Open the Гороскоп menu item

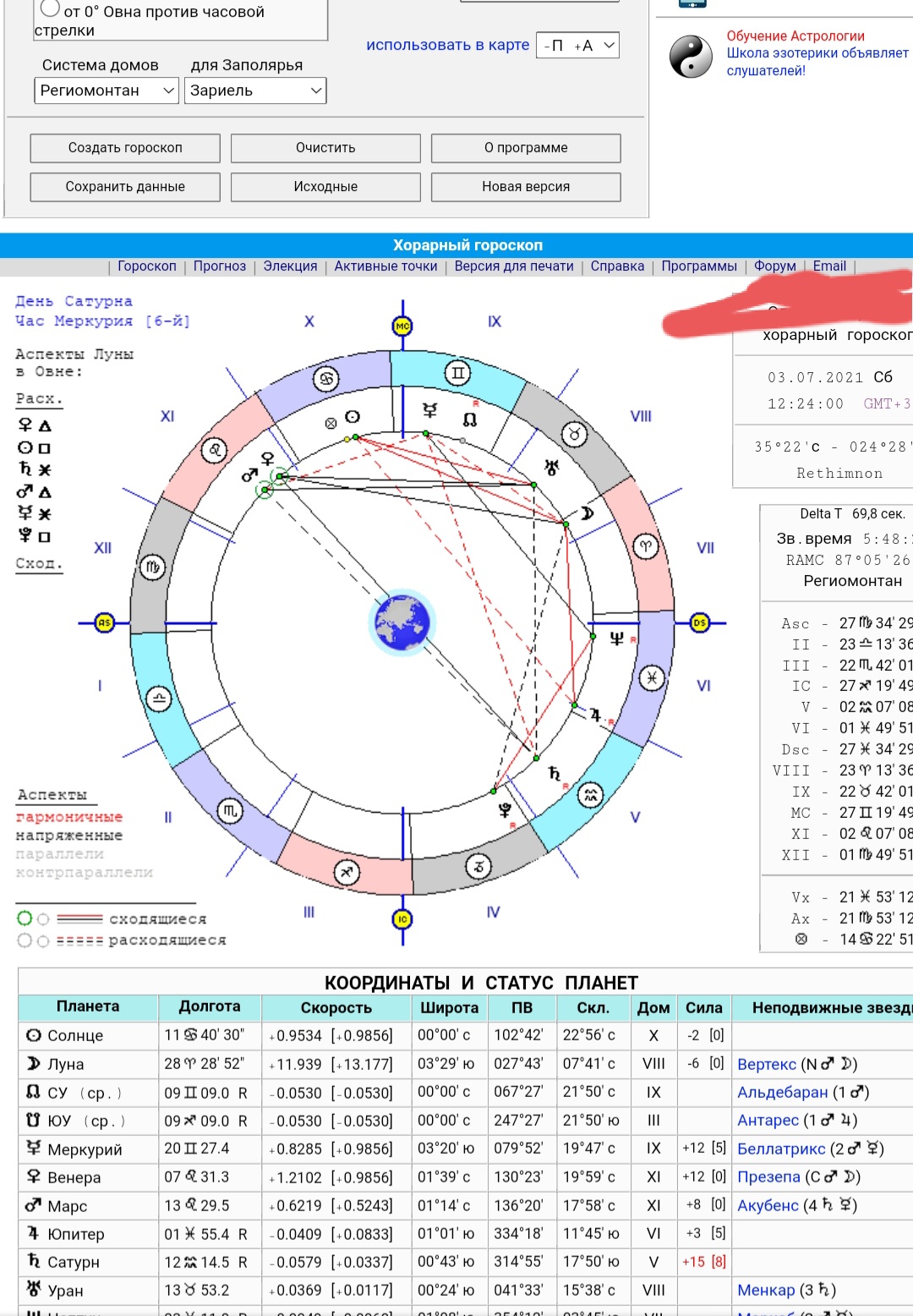pos(147,266)
